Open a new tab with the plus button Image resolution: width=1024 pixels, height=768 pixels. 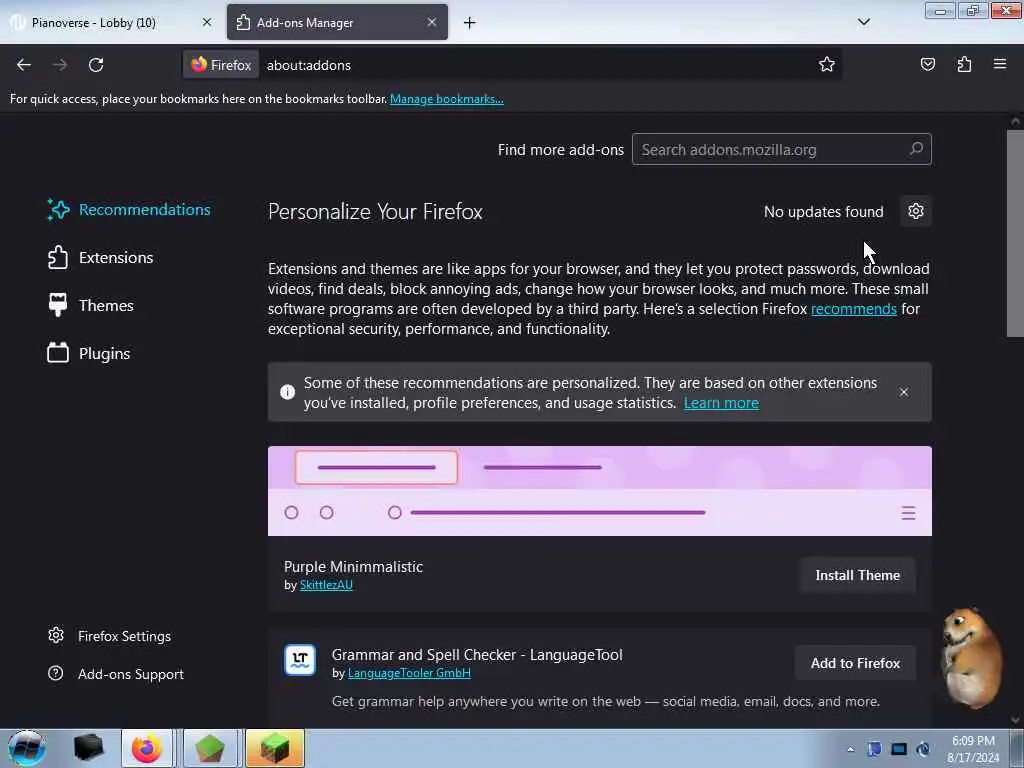(x=470, y=23)
